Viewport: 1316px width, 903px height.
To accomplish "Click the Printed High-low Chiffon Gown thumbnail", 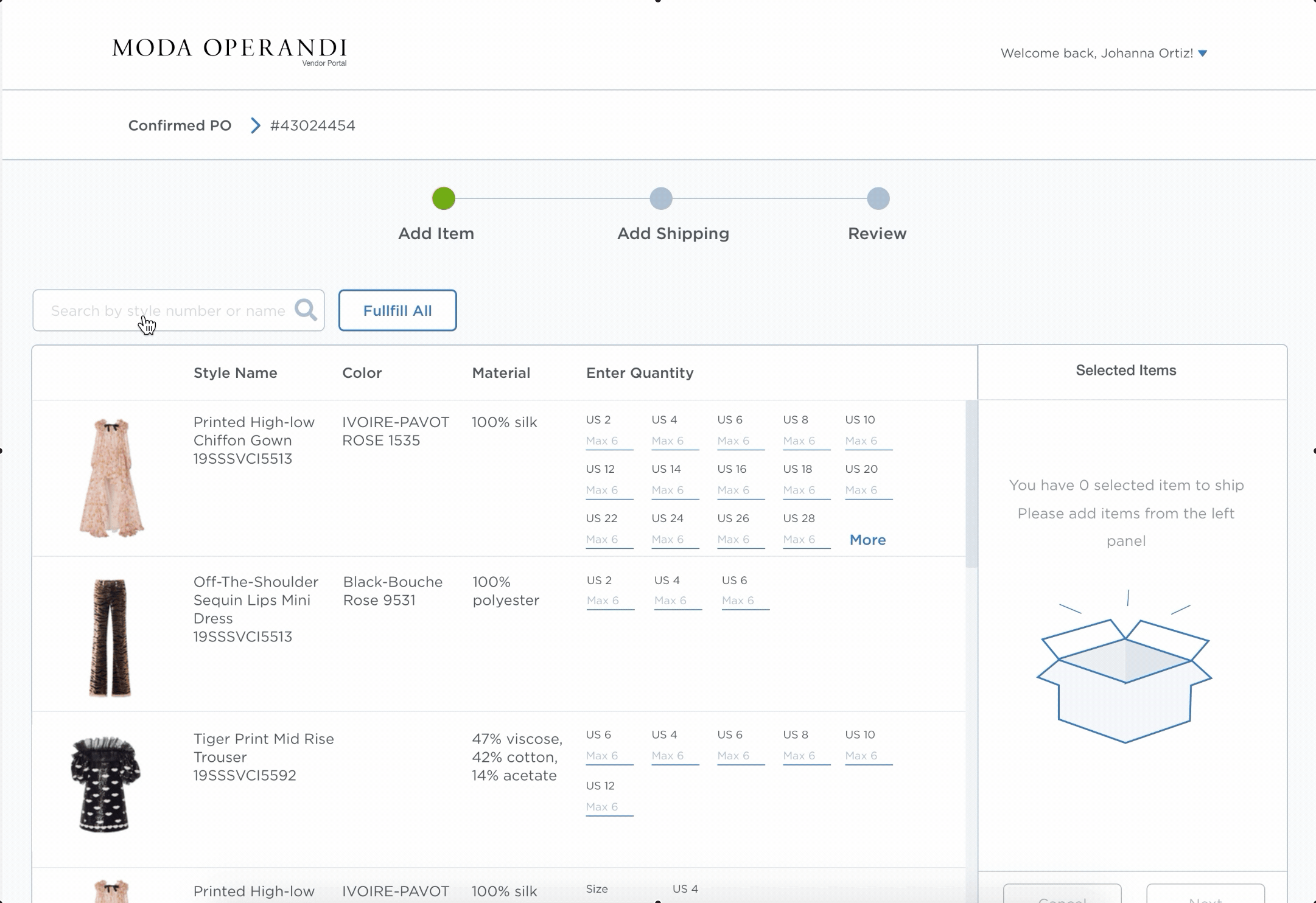I will [x=111, y=478].
